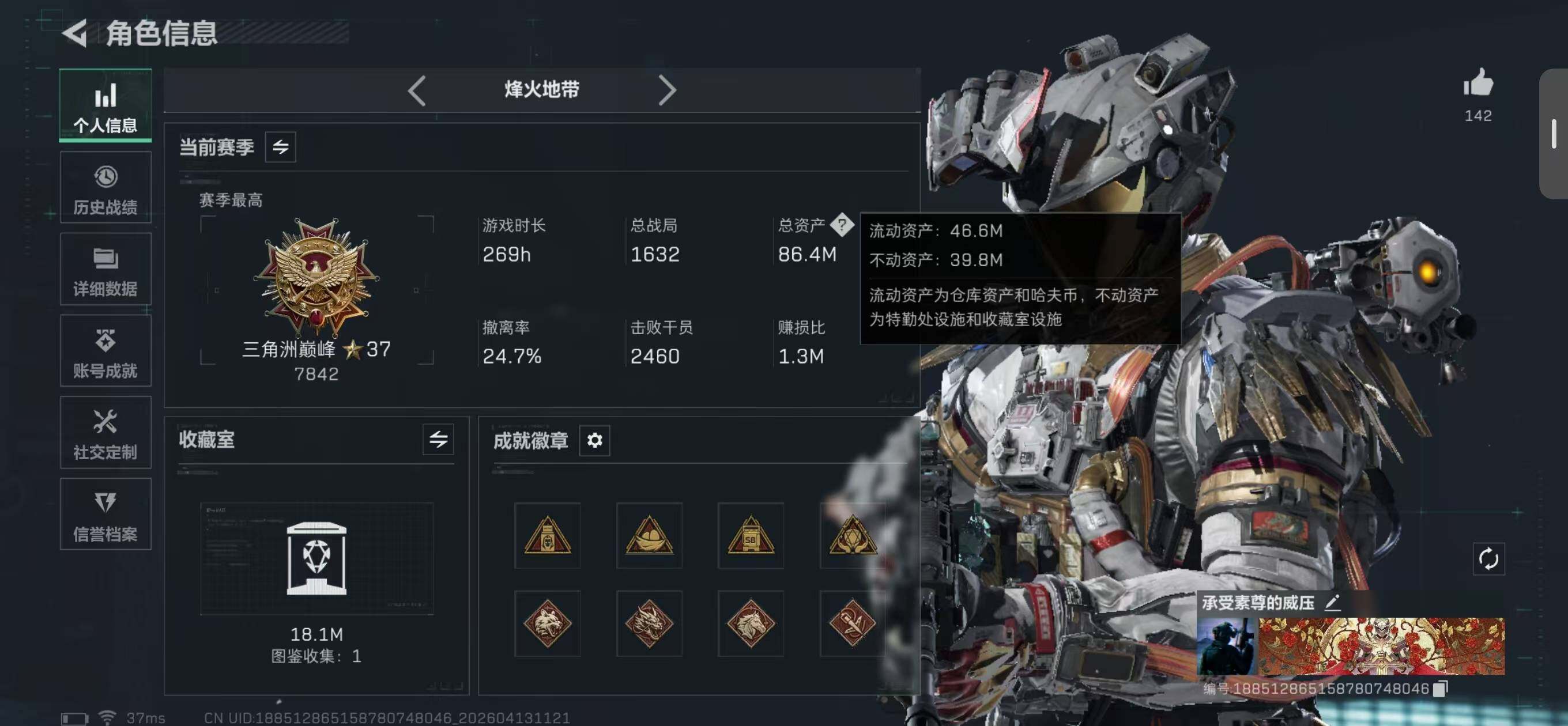Select the 详细数据 sidebar icon
Viewport: 1568px width, 726px height.
tap(105, 269)
